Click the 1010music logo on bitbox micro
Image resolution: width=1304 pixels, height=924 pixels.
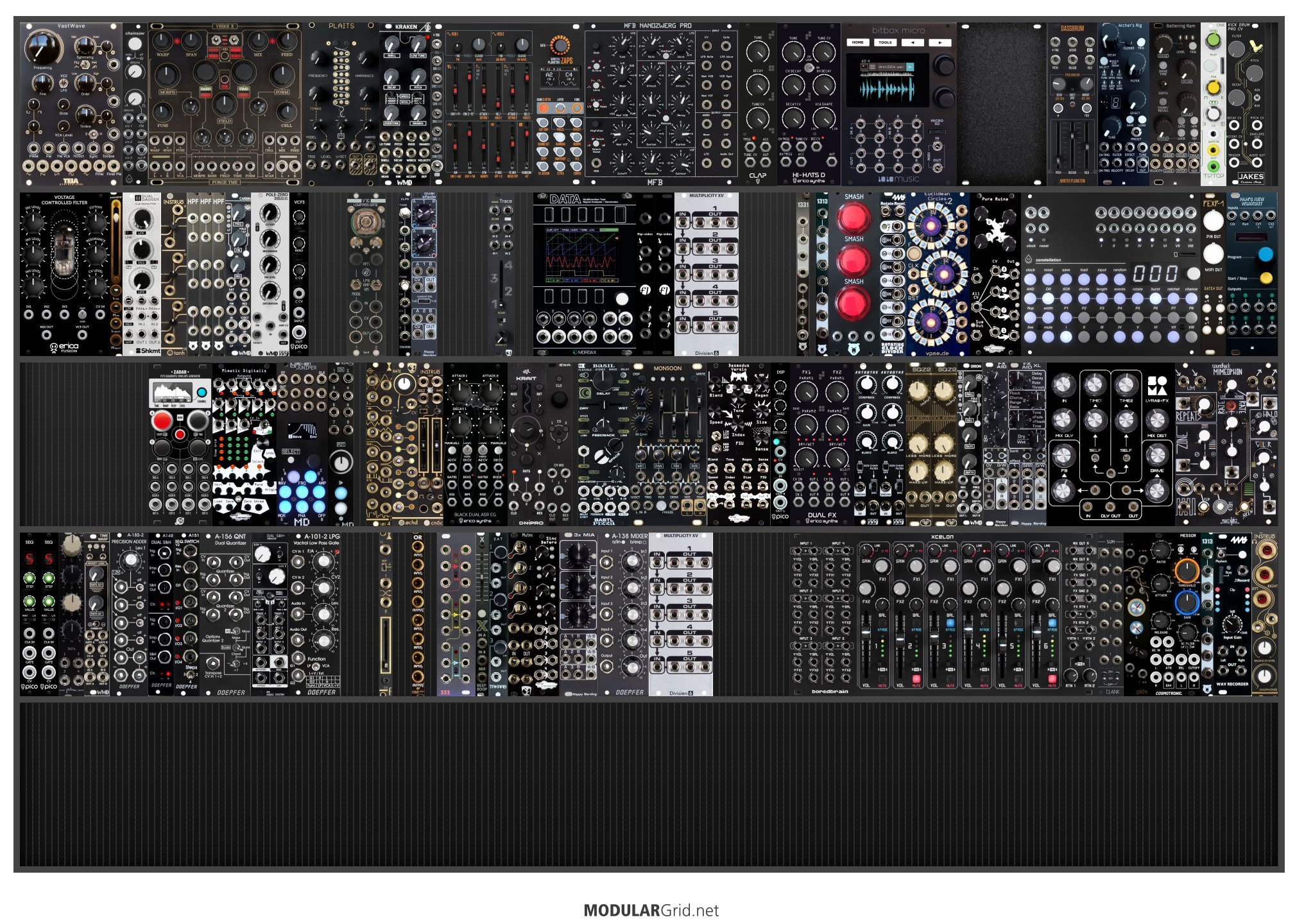(898, 179)
